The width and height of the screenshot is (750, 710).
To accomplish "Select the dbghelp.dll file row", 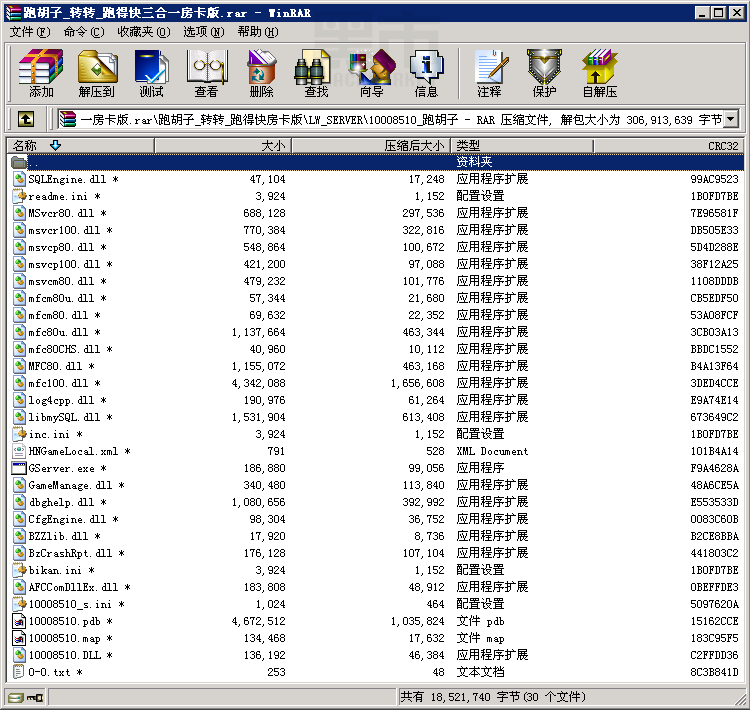I will 375,502.
